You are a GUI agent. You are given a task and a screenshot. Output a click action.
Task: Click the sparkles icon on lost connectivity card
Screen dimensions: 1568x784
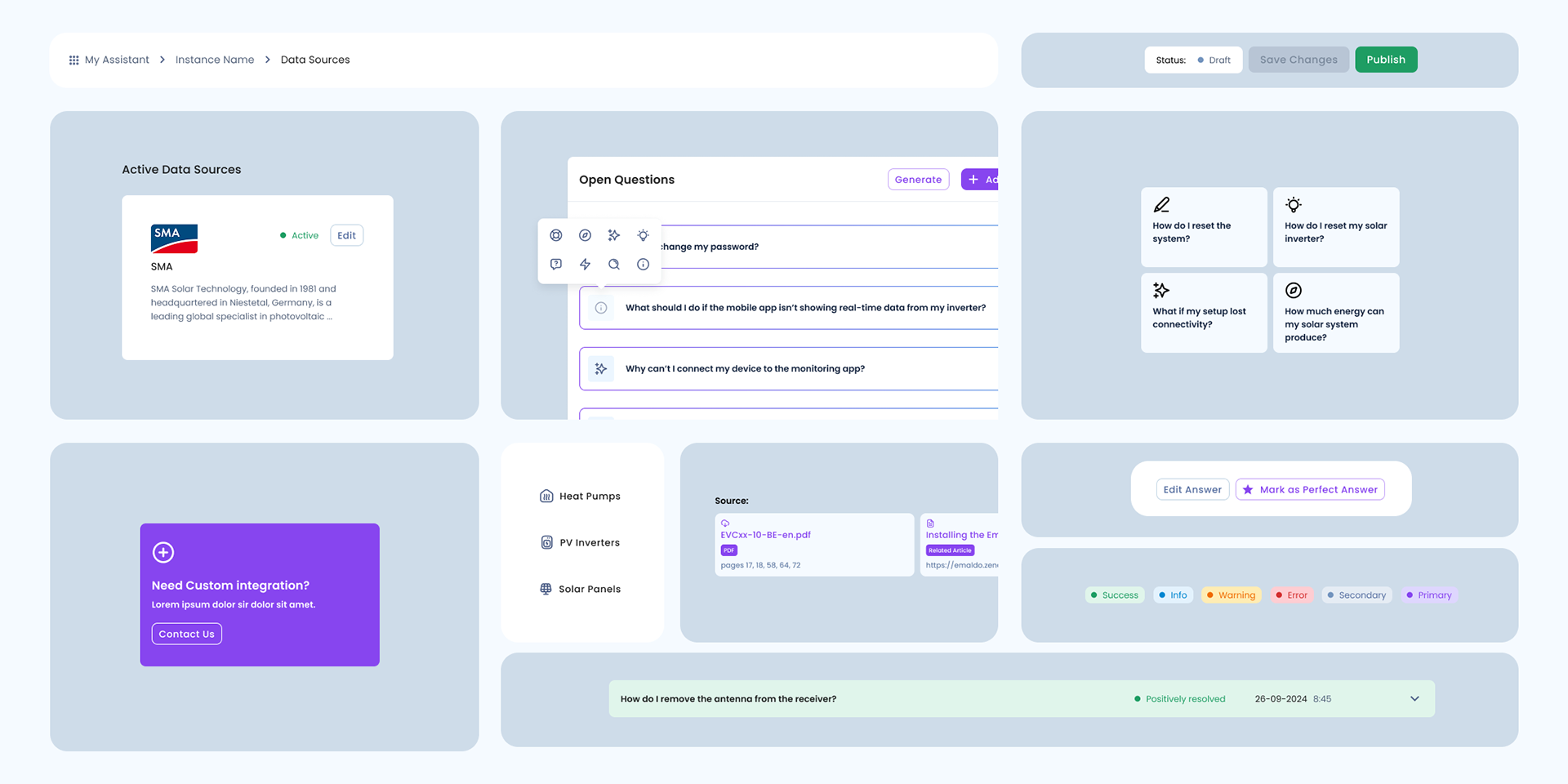pyautogui.click(x=1161, y=290)
